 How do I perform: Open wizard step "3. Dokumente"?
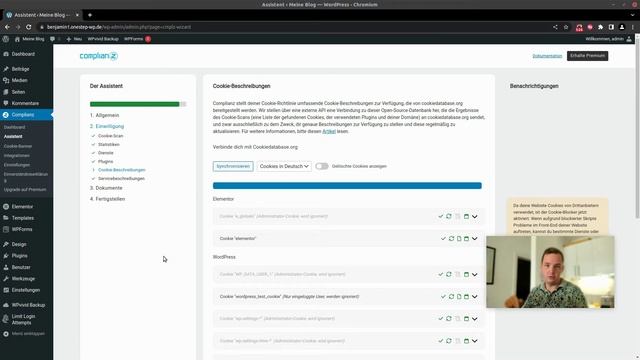point(106,188)
